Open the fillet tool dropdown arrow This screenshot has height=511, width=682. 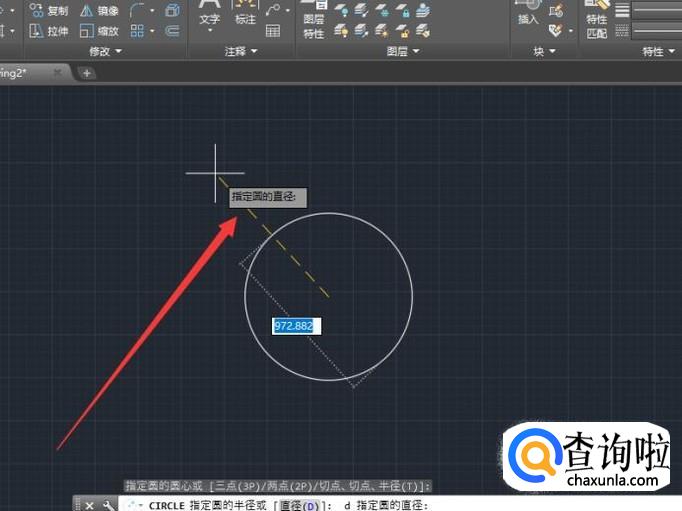pos(150,11)
